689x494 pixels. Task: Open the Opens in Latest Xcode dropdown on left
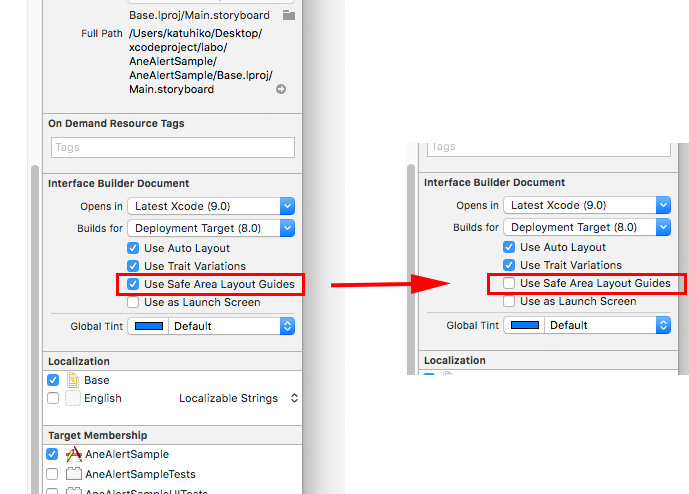[x=211, y=206]
